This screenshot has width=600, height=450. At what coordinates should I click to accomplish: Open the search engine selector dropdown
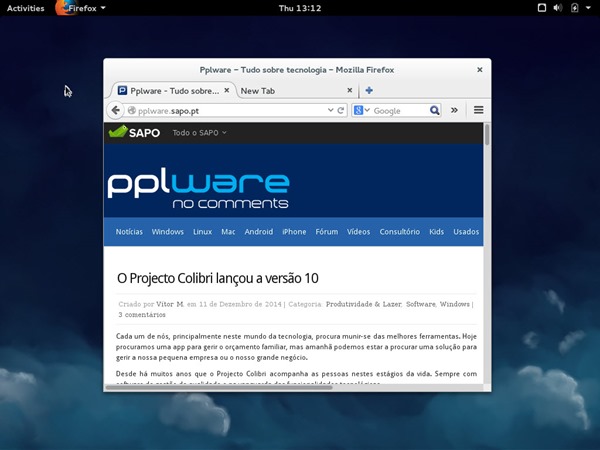pos(361,110)
